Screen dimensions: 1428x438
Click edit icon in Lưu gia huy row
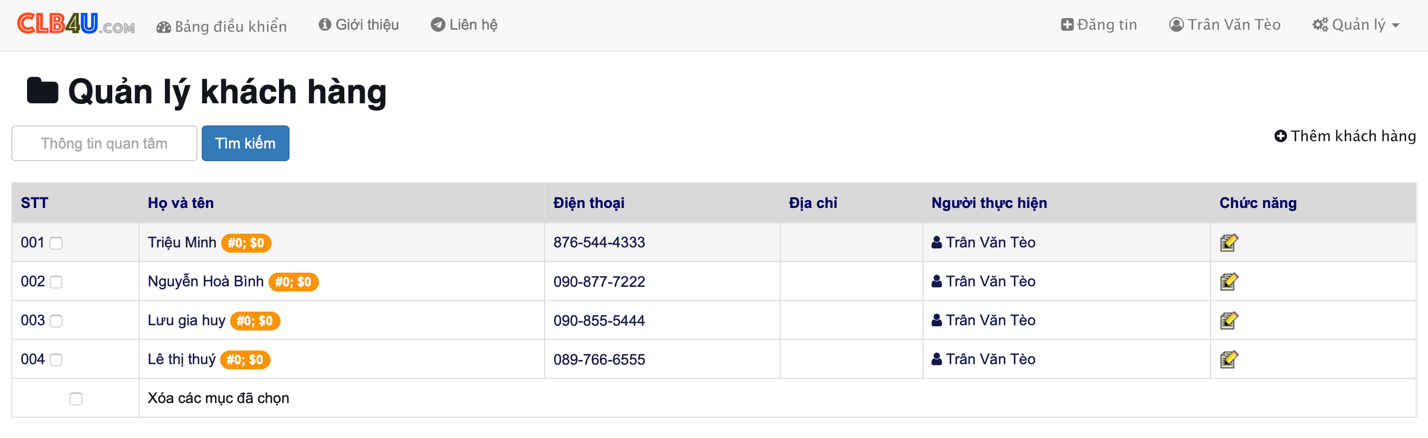click(1229, 320)
